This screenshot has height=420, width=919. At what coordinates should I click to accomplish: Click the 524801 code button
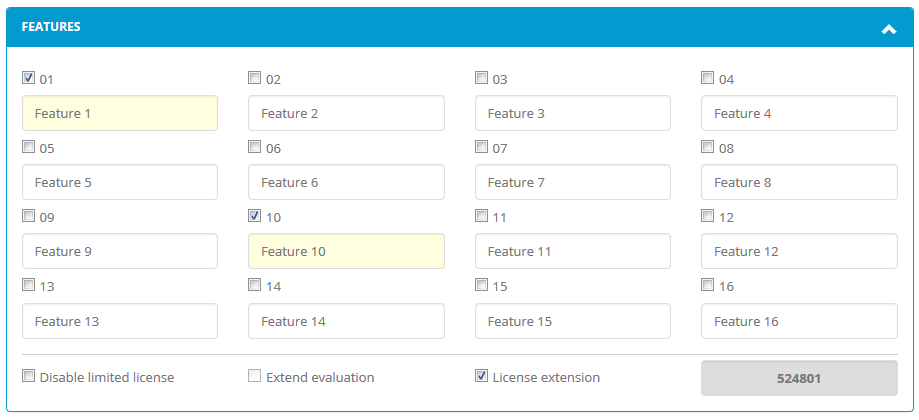pos(799,378)
